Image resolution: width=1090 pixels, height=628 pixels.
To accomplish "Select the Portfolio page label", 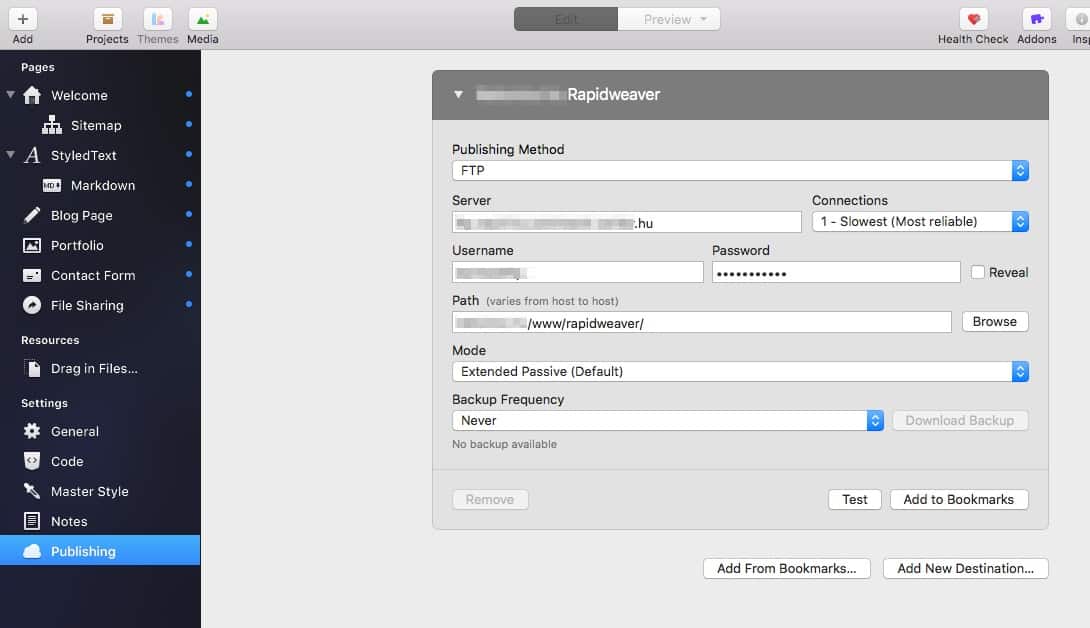I will click(77, 245).
